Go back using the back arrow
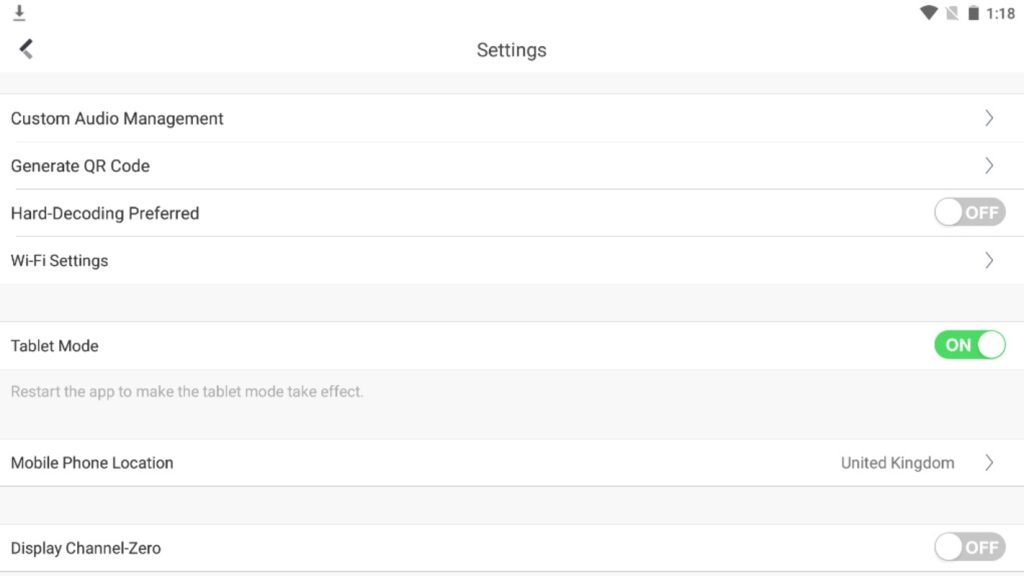The width and height of the screenshot is (1024, 576). [26, 49]
